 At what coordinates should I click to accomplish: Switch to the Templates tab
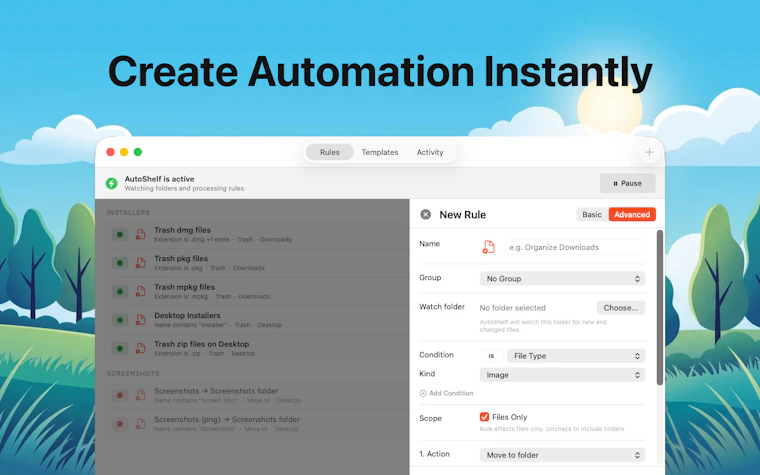(x=380, y=152)
